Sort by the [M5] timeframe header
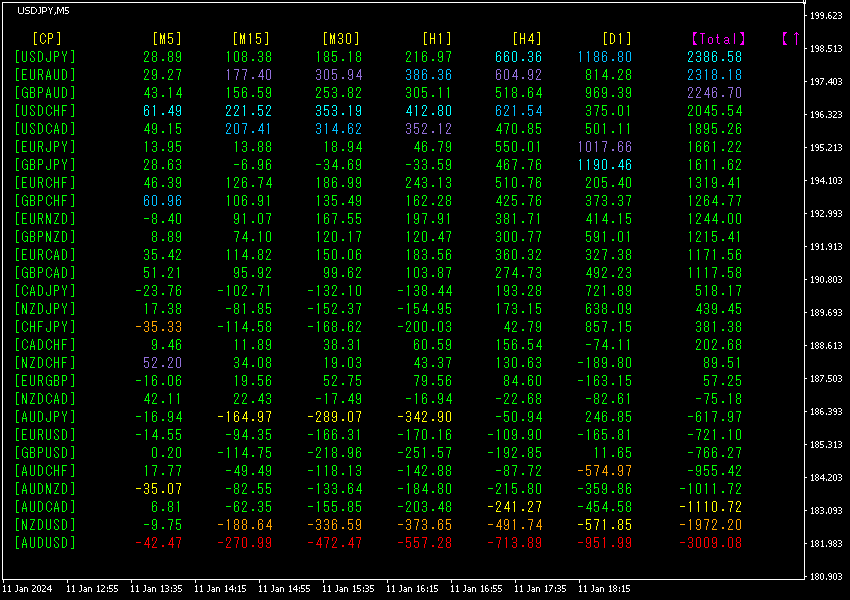 [167, 38]
